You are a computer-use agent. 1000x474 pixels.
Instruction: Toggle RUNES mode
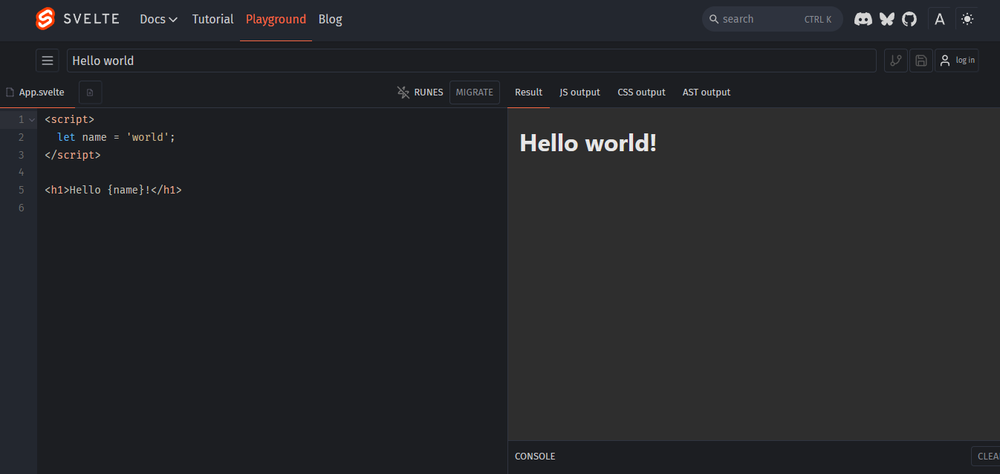[x=420, y=93]
